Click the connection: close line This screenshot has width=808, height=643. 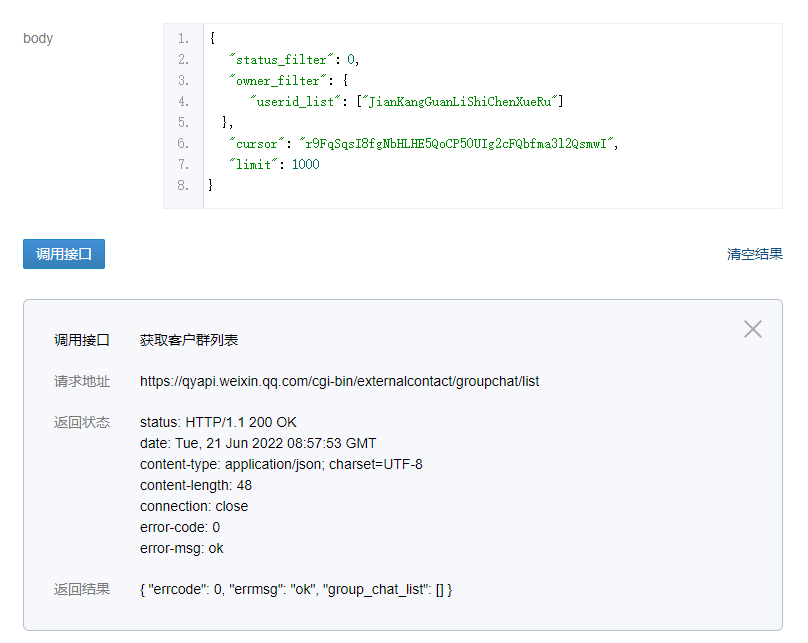click(x=194, y=506)
